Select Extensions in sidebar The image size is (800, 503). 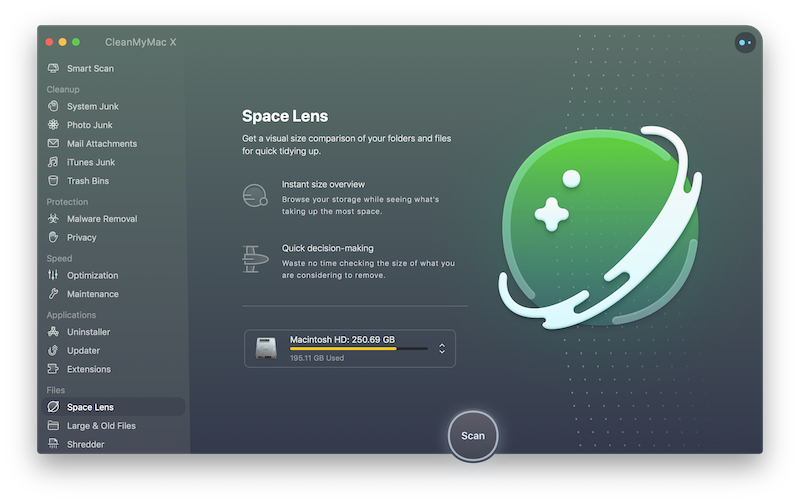point(89,369)
